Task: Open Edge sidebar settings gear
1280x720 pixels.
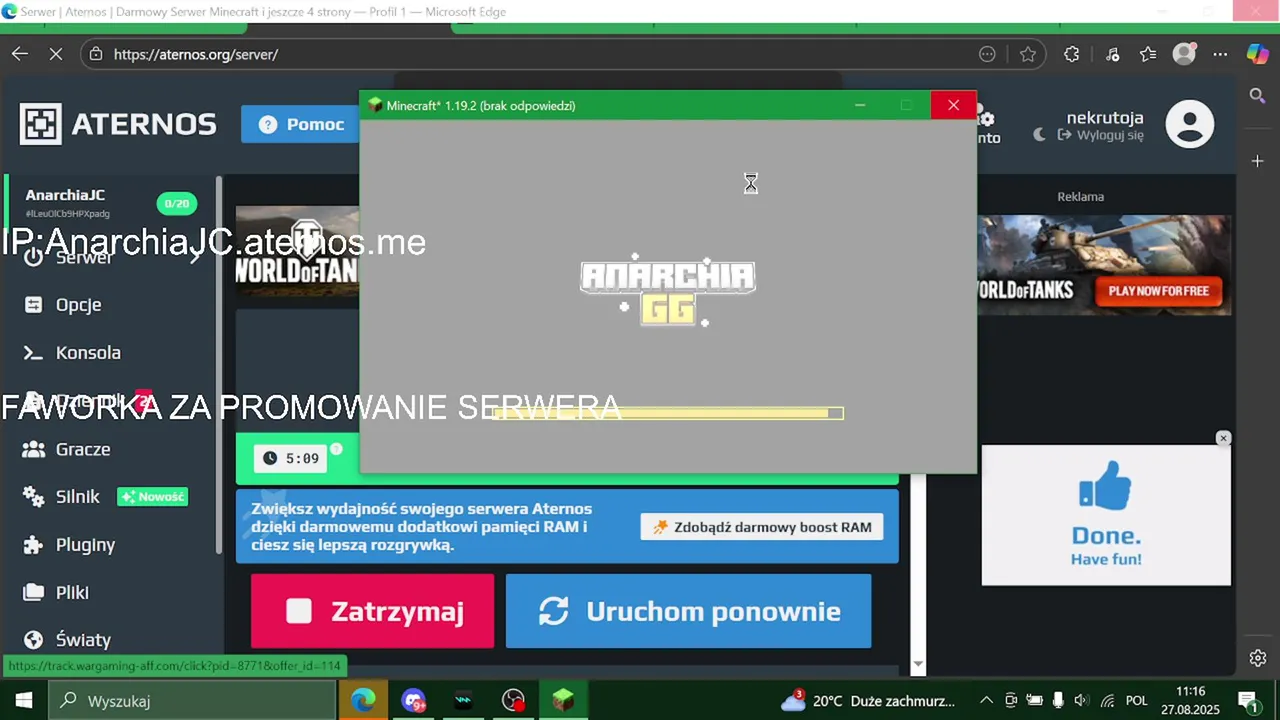Action: click(1258, 658)
